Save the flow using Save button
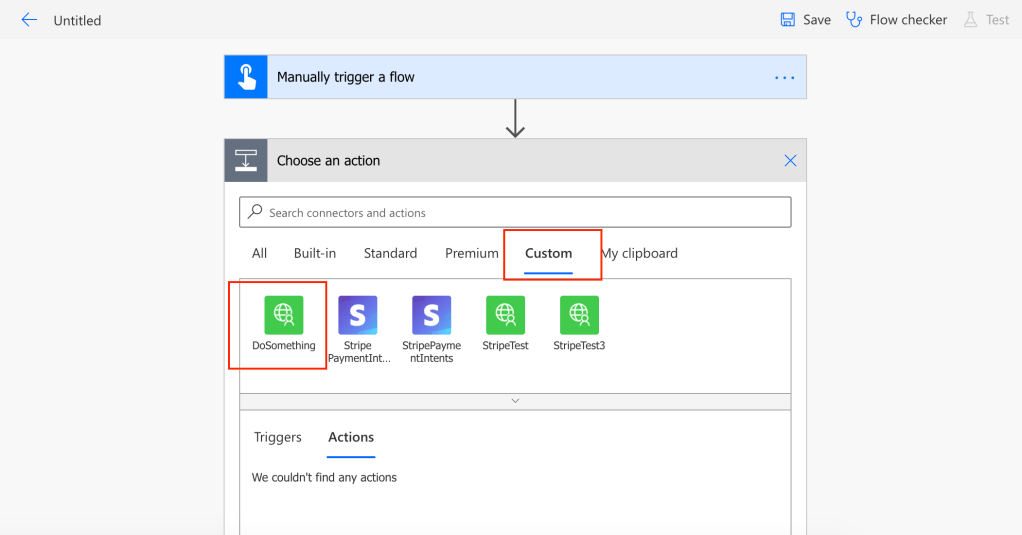Screen dimensions: 1022x535 (x=805, y=20)
